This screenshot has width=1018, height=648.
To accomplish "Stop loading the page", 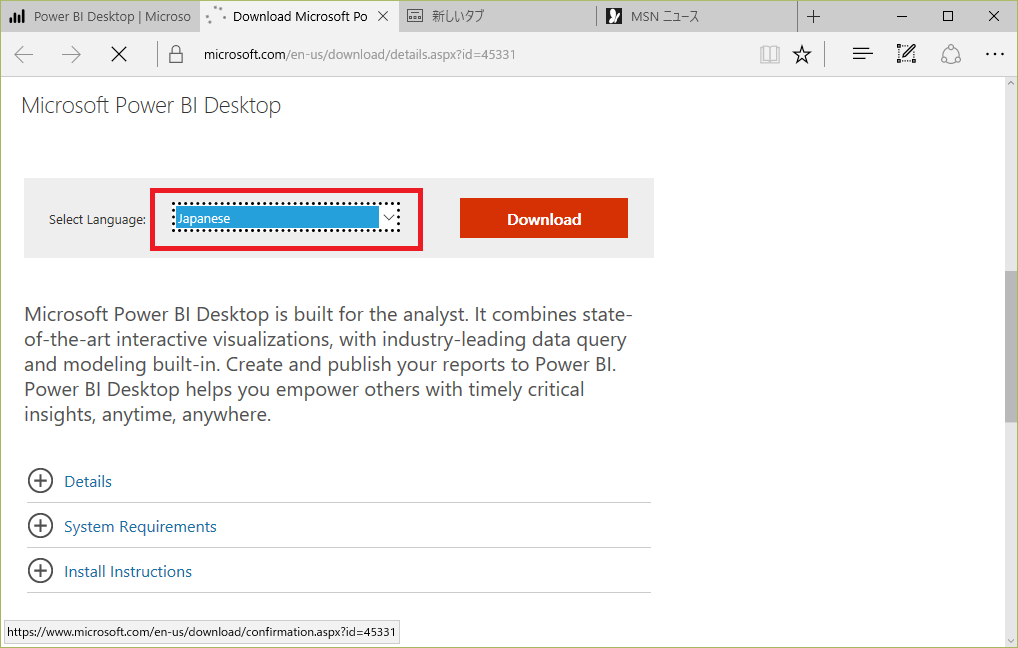I will pyautogui.click(x=119, y=55).
